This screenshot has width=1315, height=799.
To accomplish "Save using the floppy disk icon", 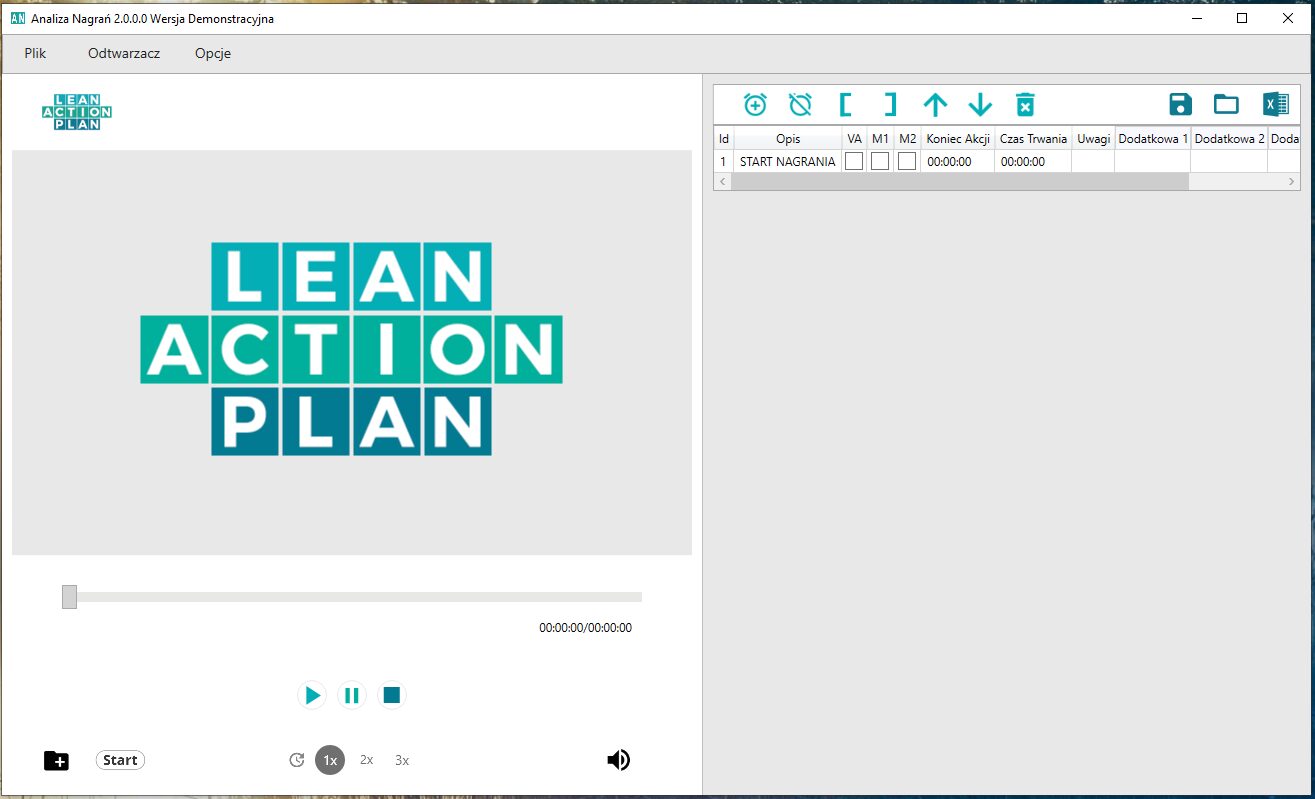I will (1180, 104).
